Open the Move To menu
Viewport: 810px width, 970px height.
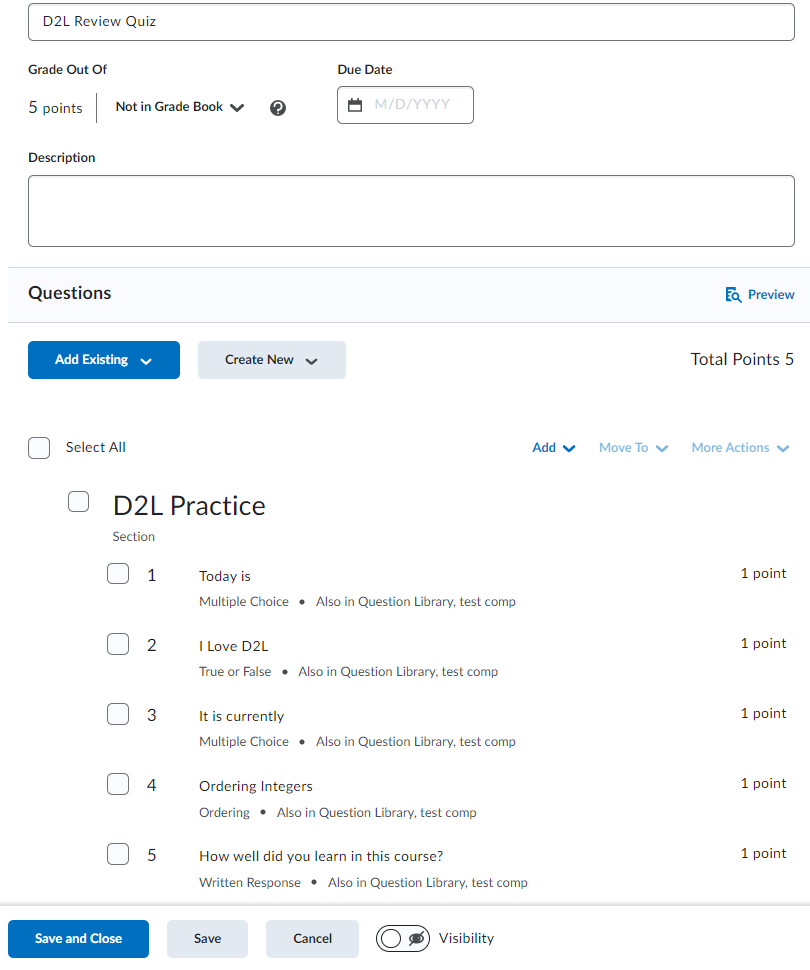(633, 448)
